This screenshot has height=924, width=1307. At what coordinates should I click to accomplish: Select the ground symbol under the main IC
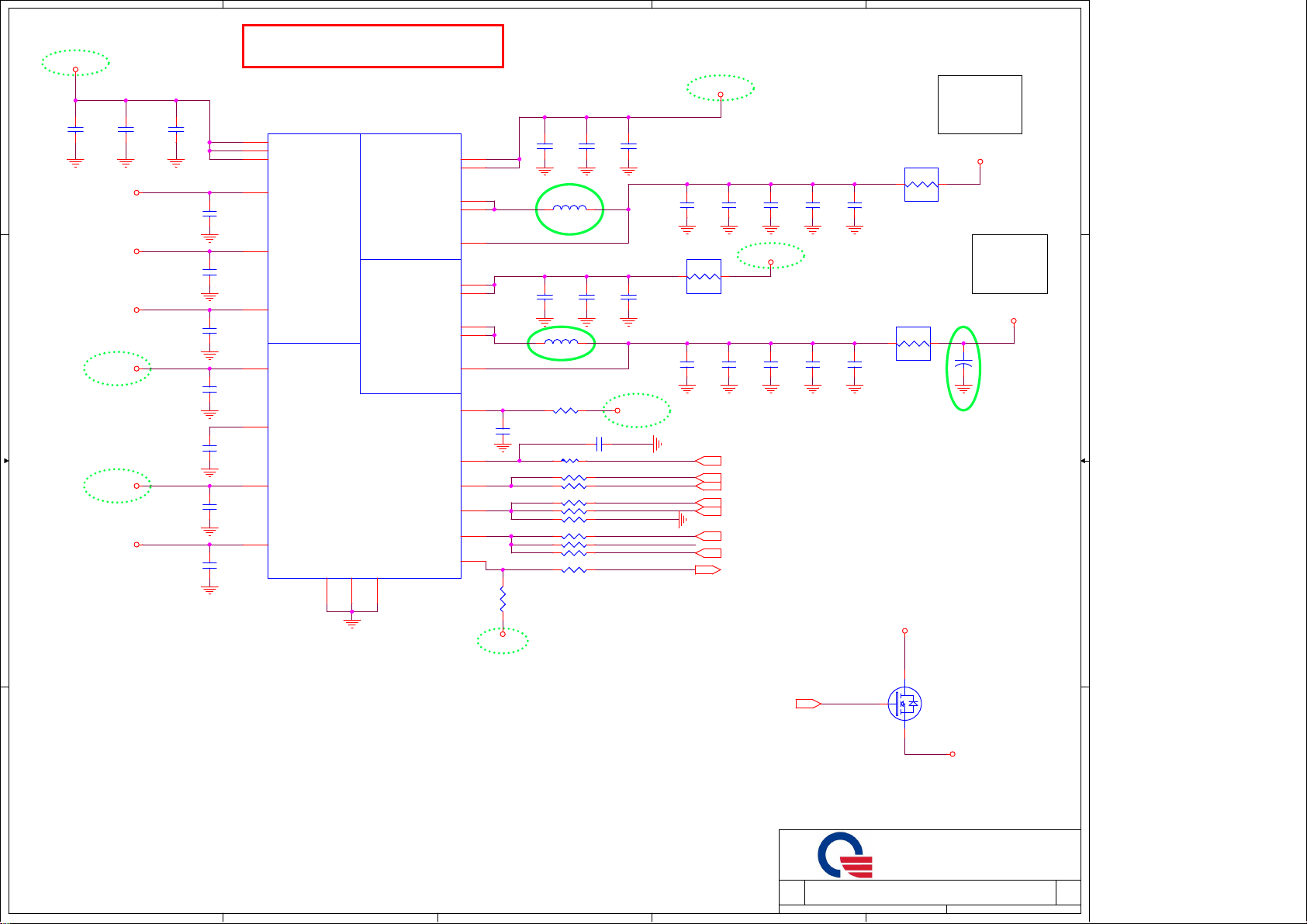click(351, 622)
